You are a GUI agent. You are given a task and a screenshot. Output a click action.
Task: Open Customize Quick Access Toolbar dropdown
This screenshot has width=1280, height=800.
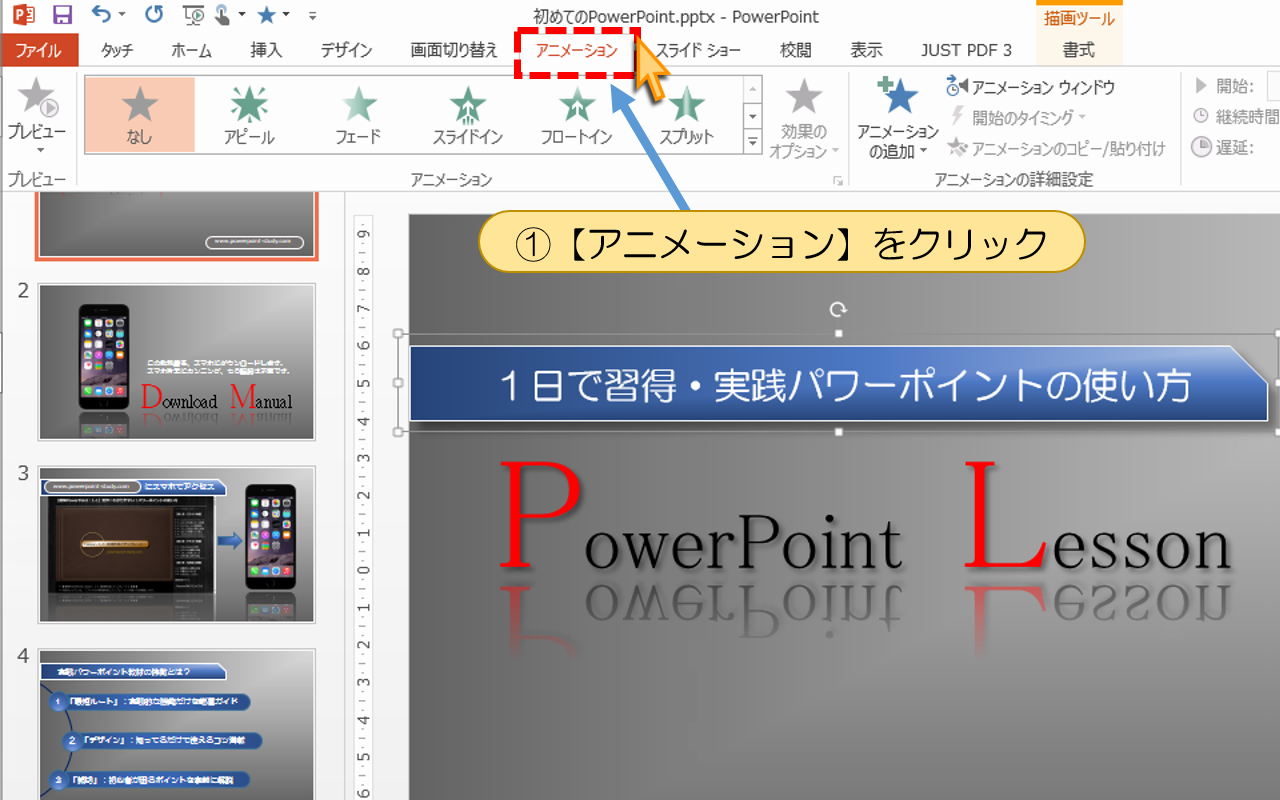pos(312,16)
